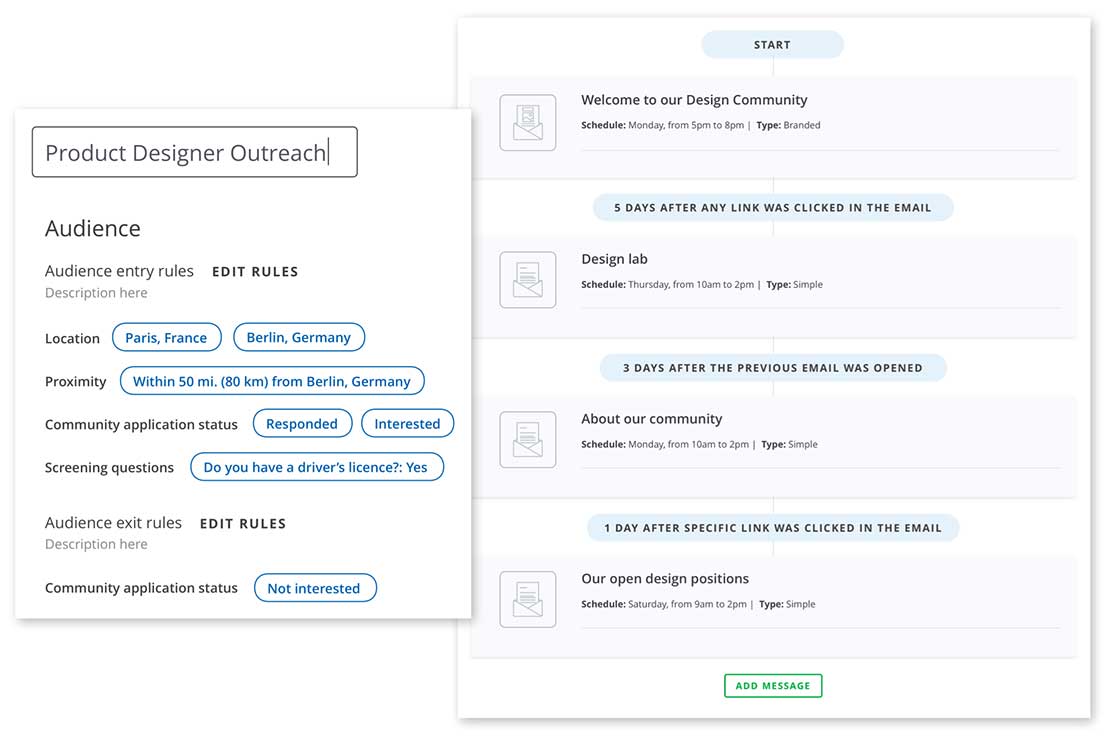Click the Our open design positions icon
1116x737 pixels.
click(528, 599)
